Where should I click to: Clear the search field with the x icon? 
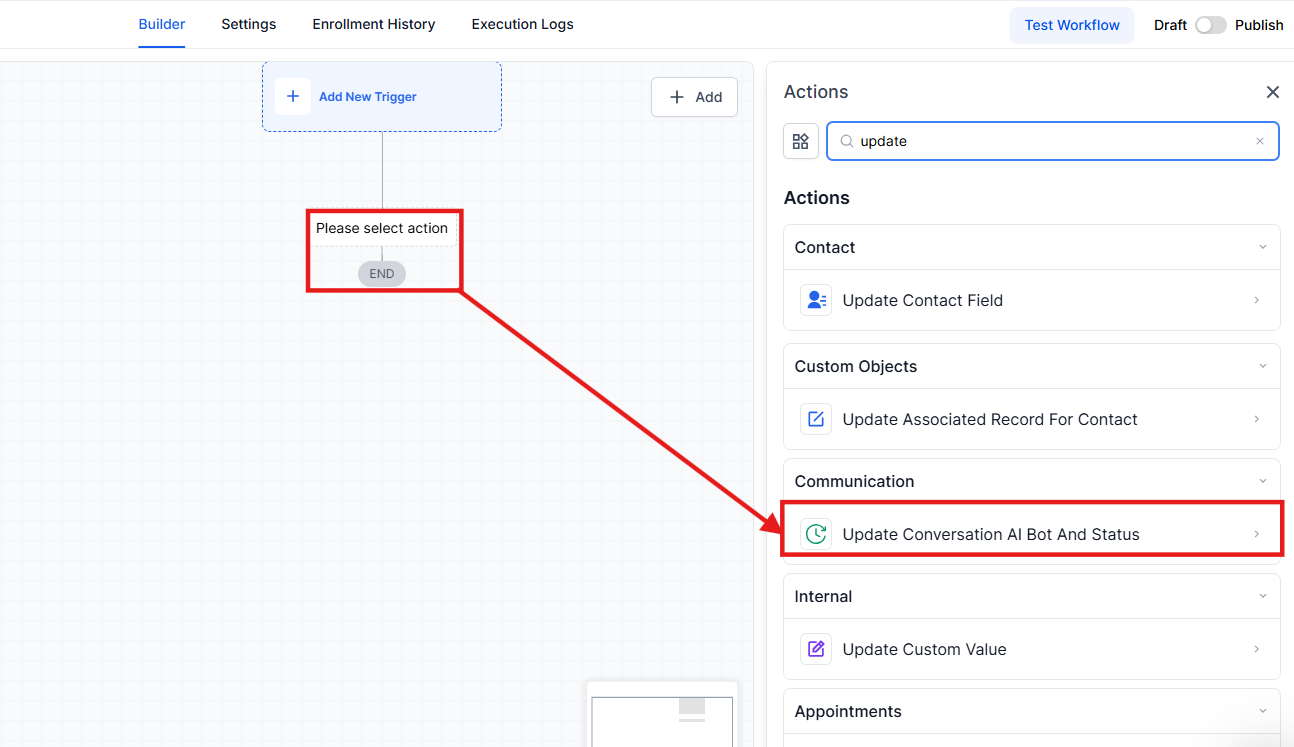1260,141
